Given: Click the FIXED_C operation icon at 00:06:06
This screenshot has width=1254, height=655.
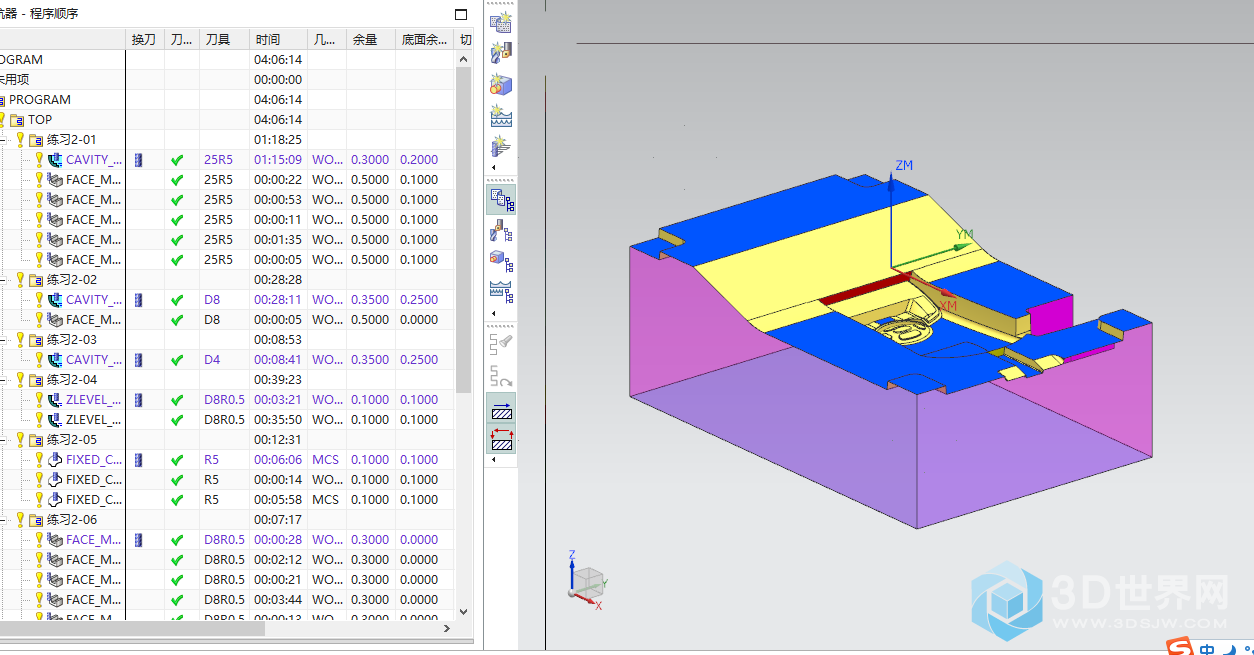Looking at the screenshot, I should click(x=55, y=459).
